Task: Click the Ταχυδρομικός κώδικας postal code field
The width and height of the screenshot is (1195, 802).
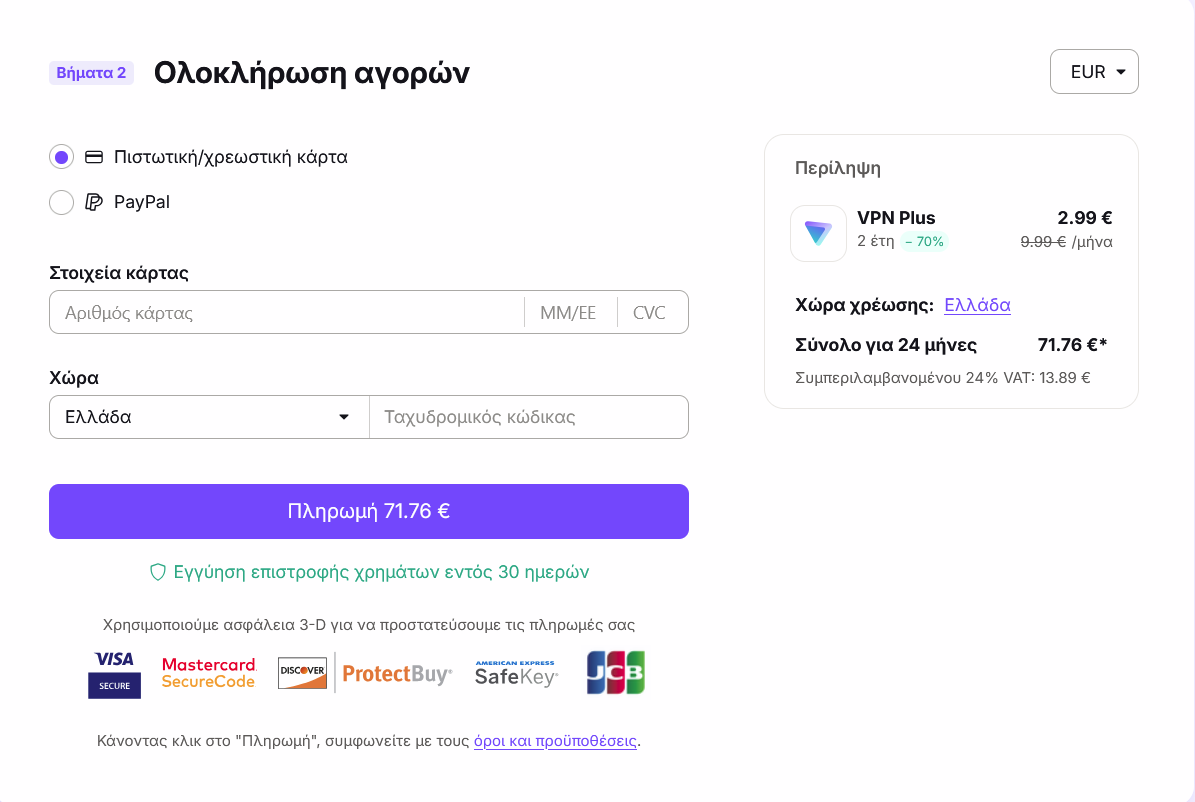Action: [x=529, y=417]
